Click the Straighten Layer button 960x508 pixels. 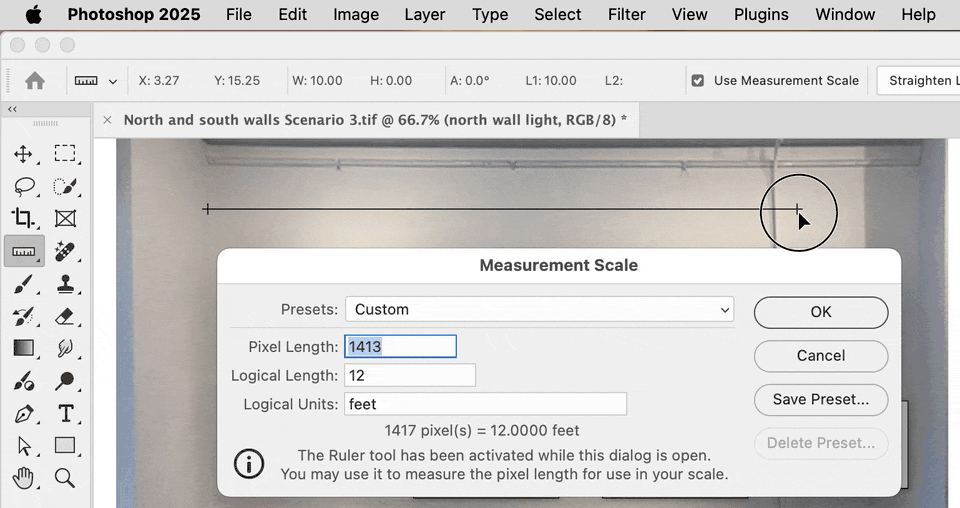click(918, 81)
